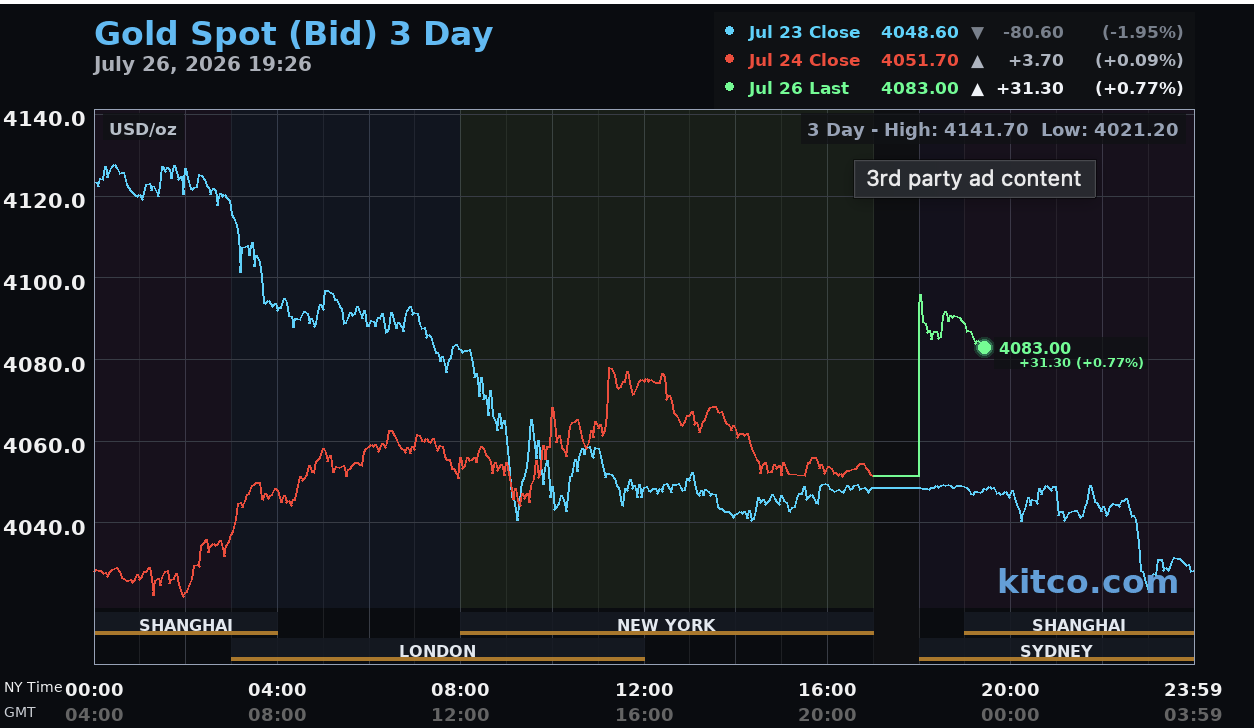Click the NY Time 08:00 tick label

point(460,689)
